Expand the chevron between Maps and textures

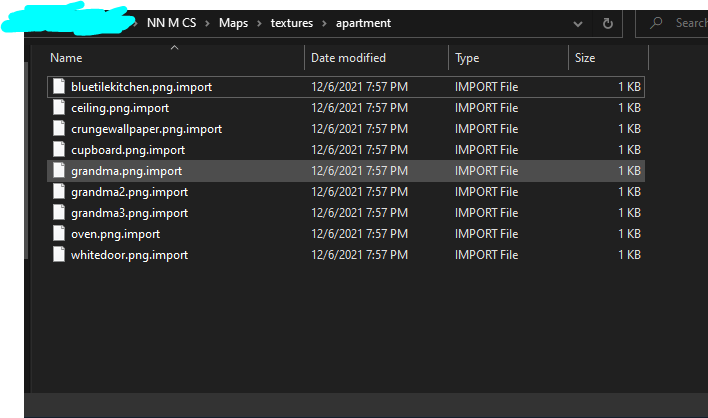click(x=259, y=23)
